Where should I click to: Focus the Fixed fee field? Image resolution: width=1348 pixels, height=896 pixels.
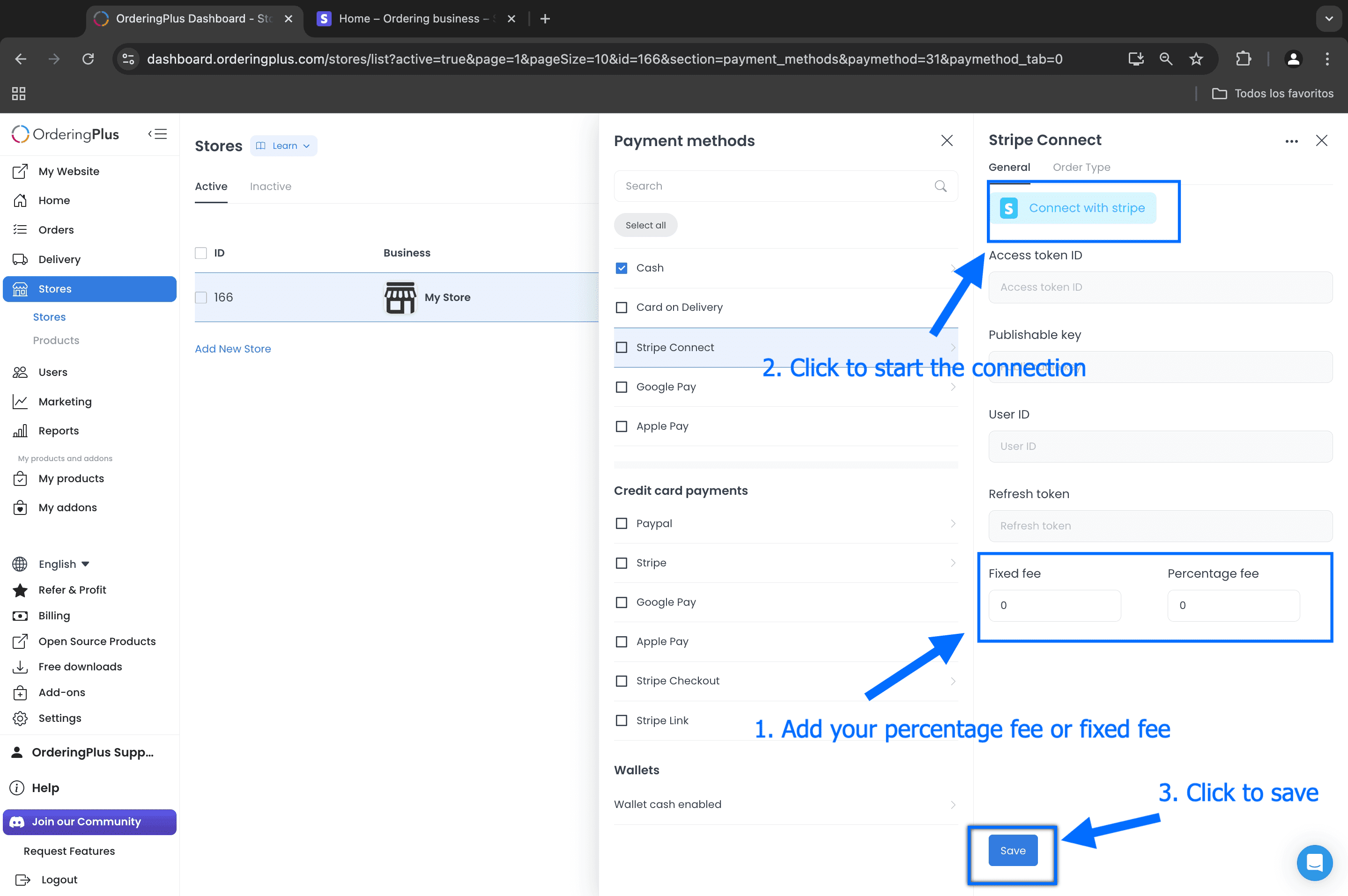[1055, 605]
